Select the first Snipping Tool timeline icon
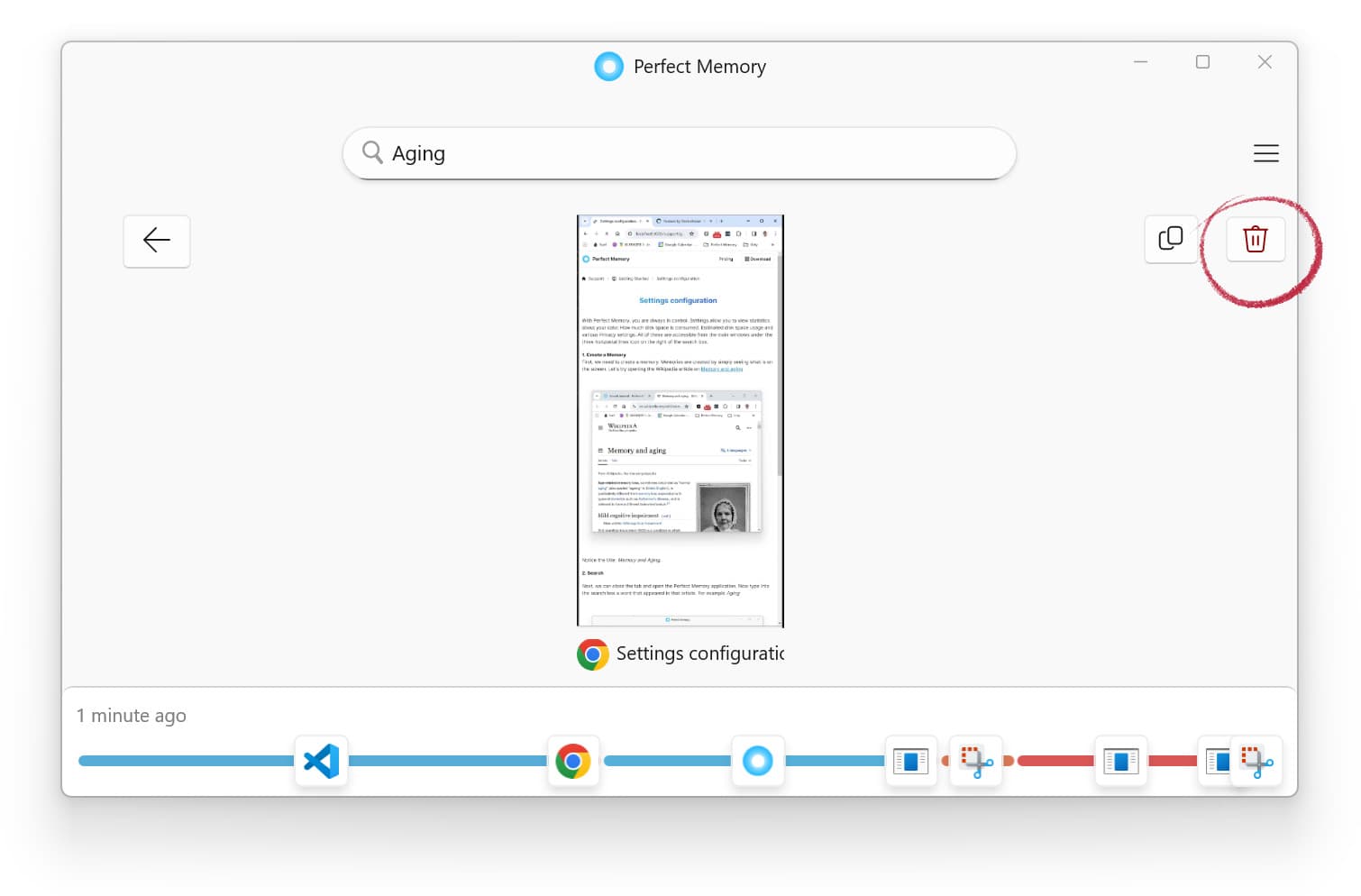This screenshot has height=896, width=1361. 975,761
